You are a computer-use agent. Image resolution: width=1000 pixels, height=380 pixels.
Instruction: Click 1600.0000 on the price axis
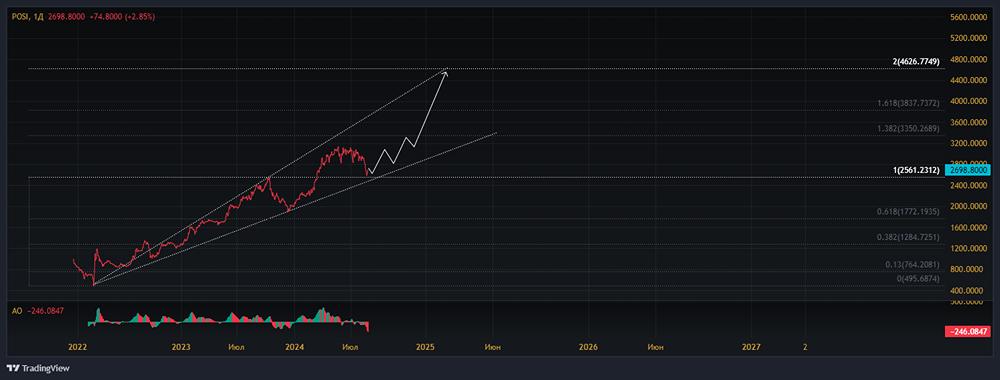[969, 228]
